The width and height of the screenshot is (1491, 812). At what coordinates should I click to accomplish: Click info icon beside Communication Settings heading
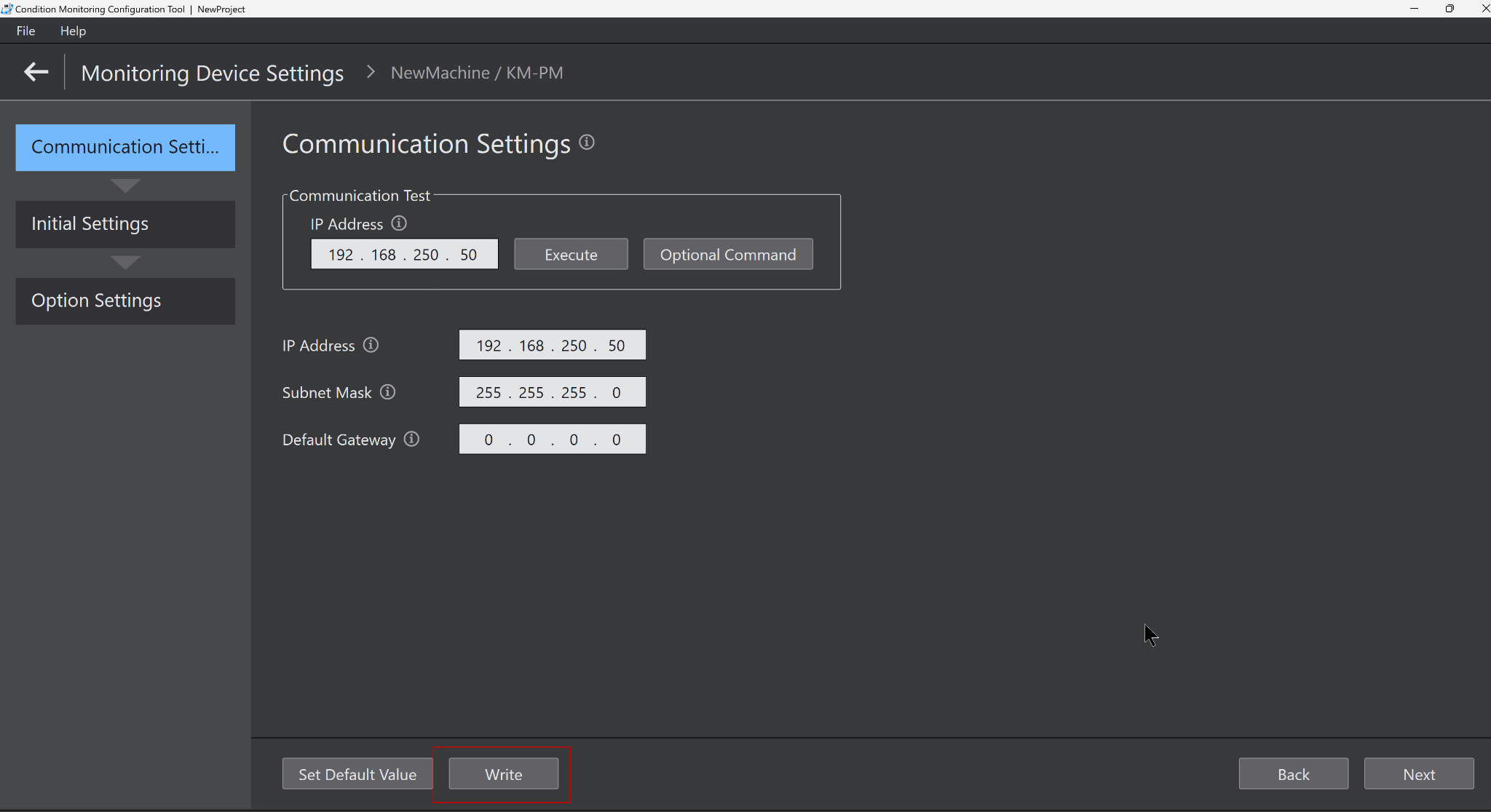587,143
